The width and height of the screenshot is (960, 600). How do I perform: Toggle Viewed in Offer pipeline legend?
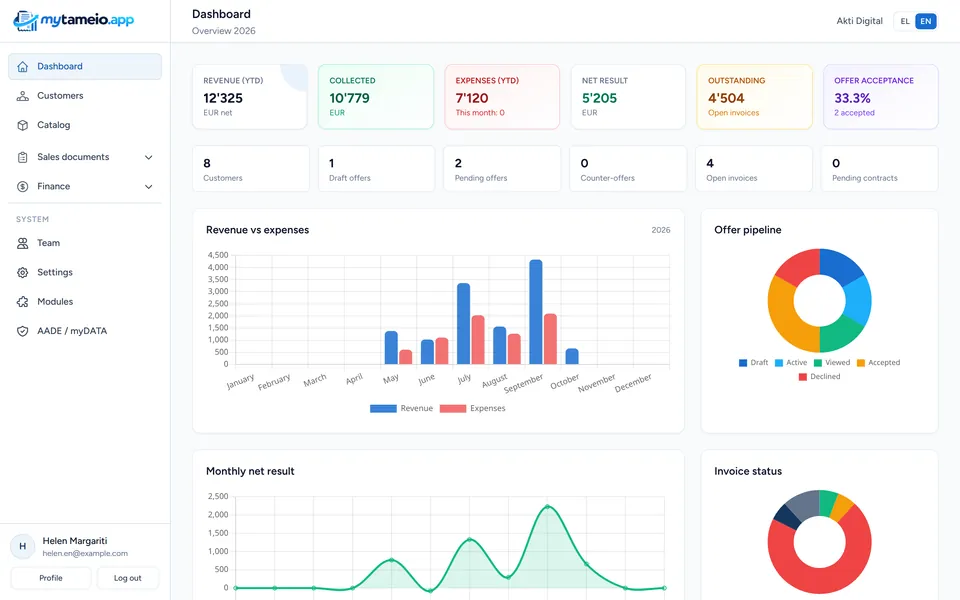click(831, 362)
